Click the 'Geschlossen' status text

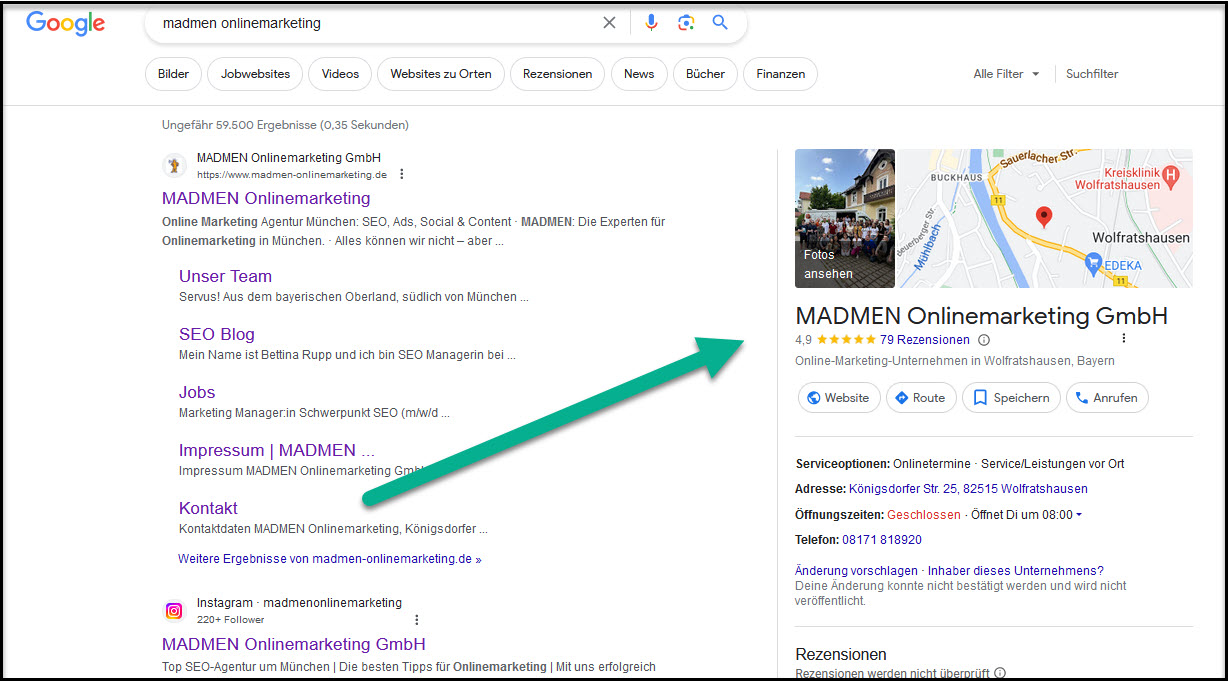pyautogui.click(x=924, y=515)
